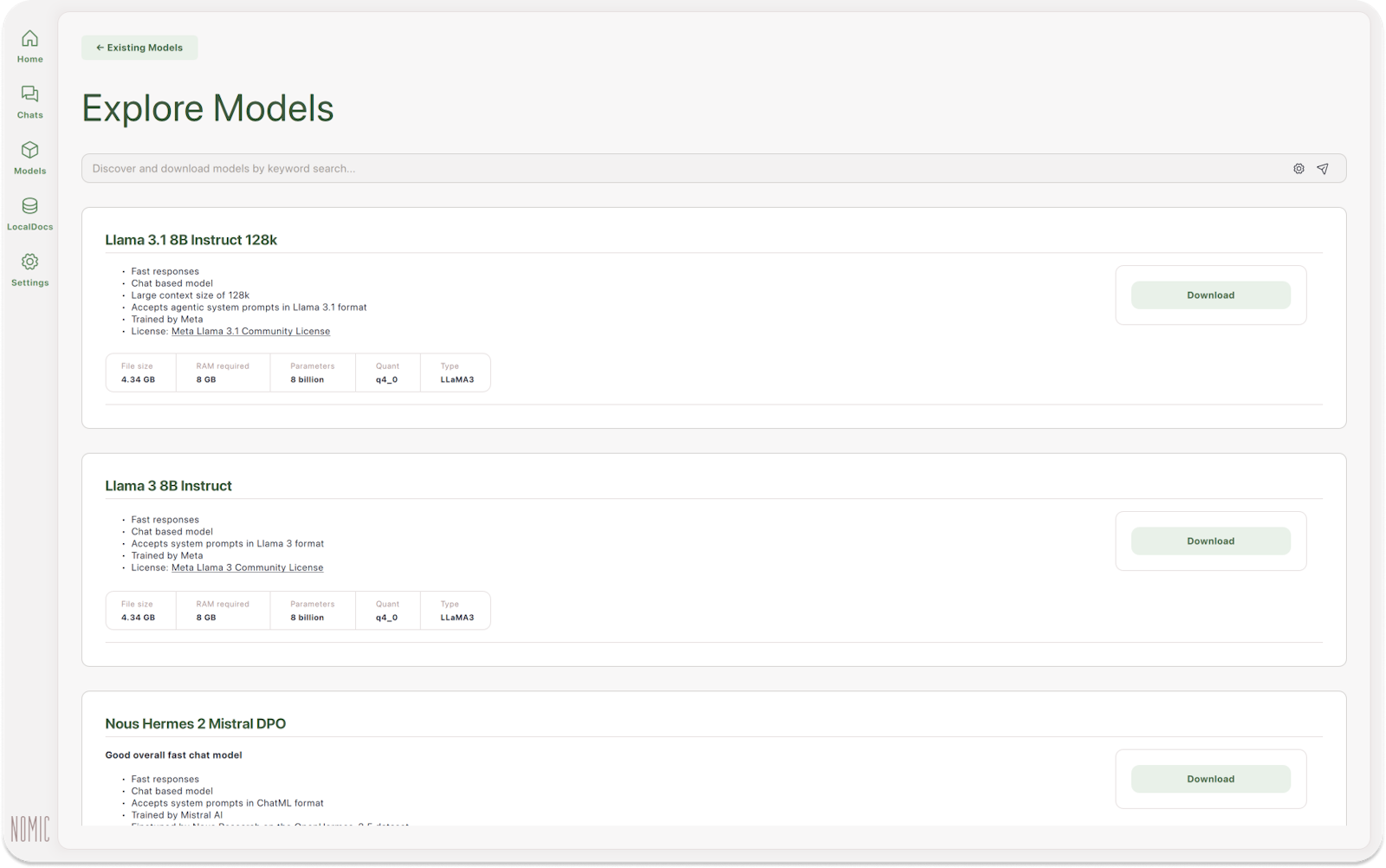The height and width of the screenshot is (868, 1386).
Task: Download Nous Hermes 2 Mistral DPO
Action: 1210,779
